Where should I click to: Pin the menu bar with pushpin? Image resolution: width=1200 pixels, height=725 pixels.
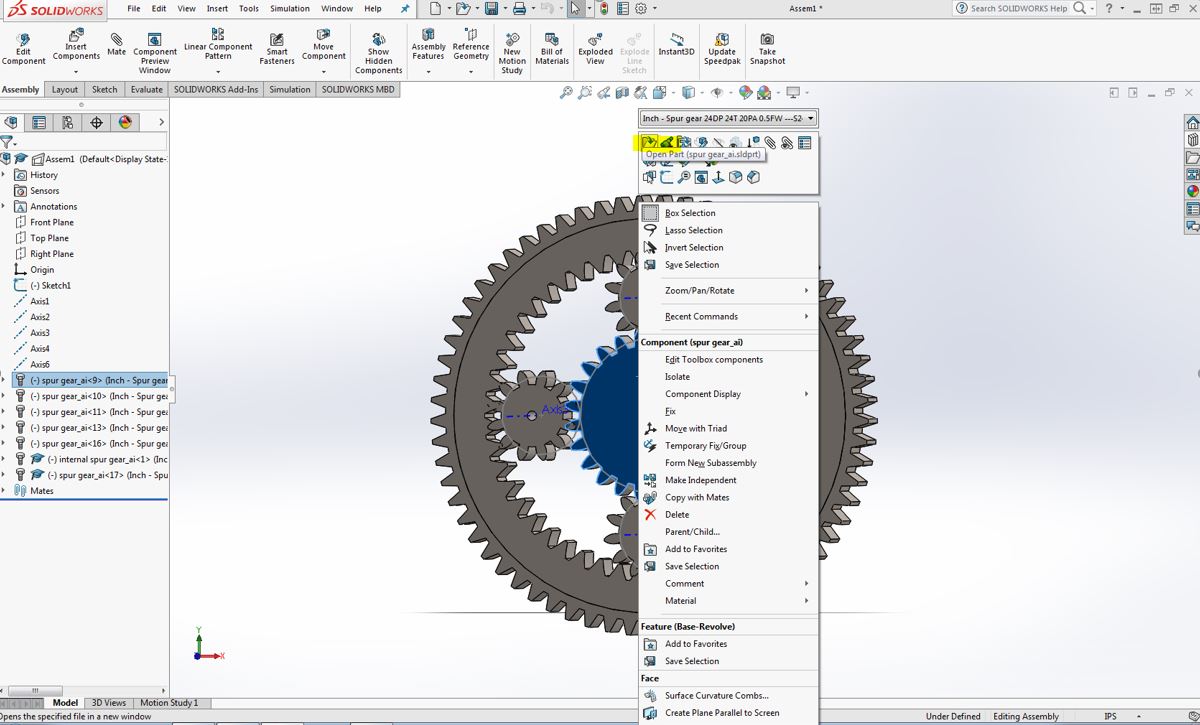(x=405, y=8)
